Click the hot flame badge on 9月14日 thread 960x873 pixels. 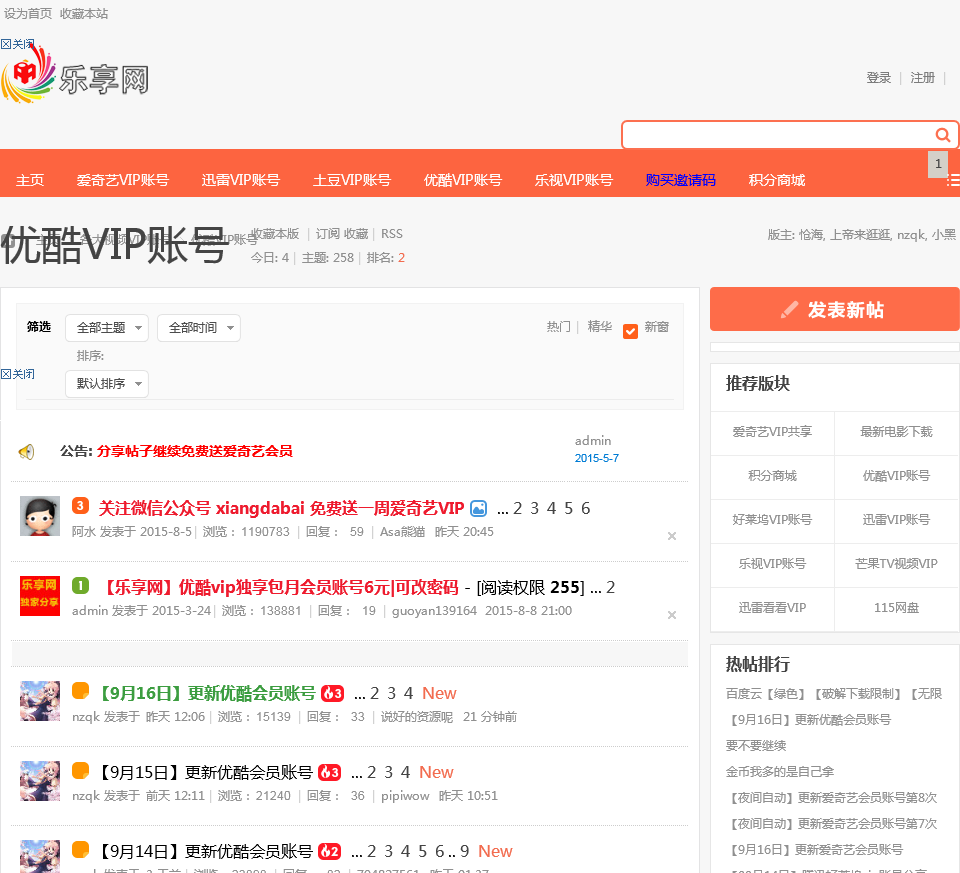[329, 852]
